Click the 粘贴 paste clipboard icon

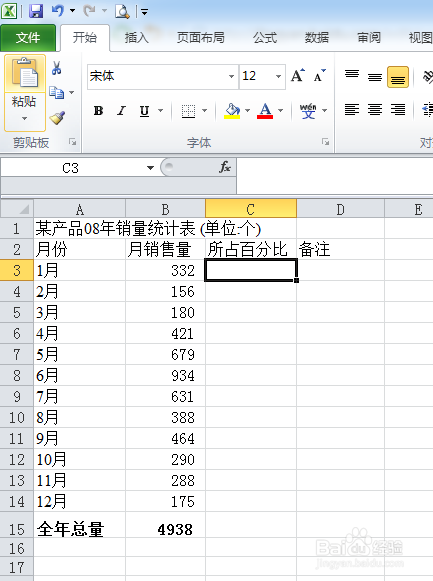[x=25, y=73]
